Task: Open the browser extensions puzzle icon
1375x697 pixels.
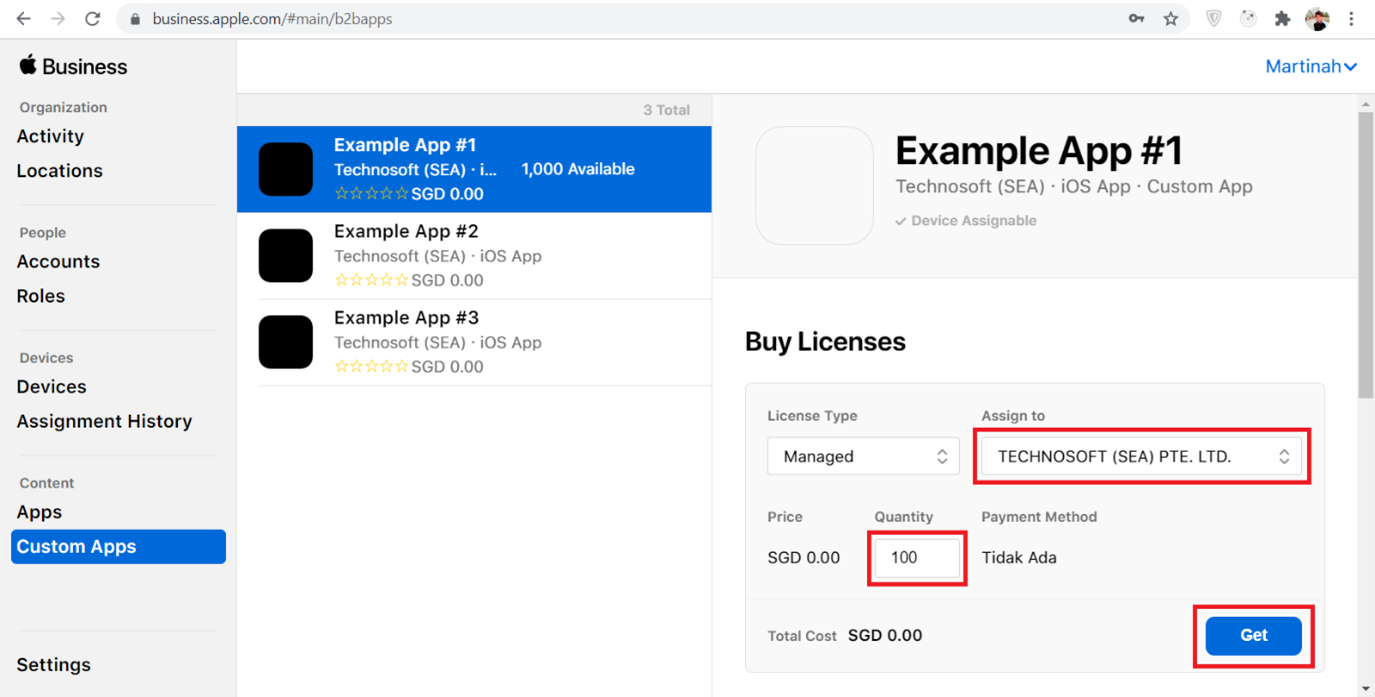Action: tap(1283, 18)
